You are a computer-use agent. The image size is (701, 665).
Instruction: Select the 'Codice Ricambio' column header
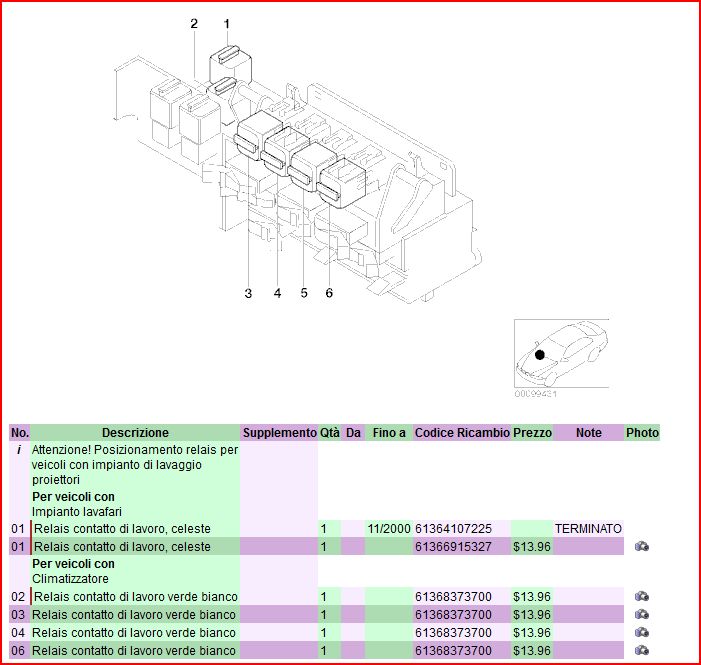click(x=461, y=433)
